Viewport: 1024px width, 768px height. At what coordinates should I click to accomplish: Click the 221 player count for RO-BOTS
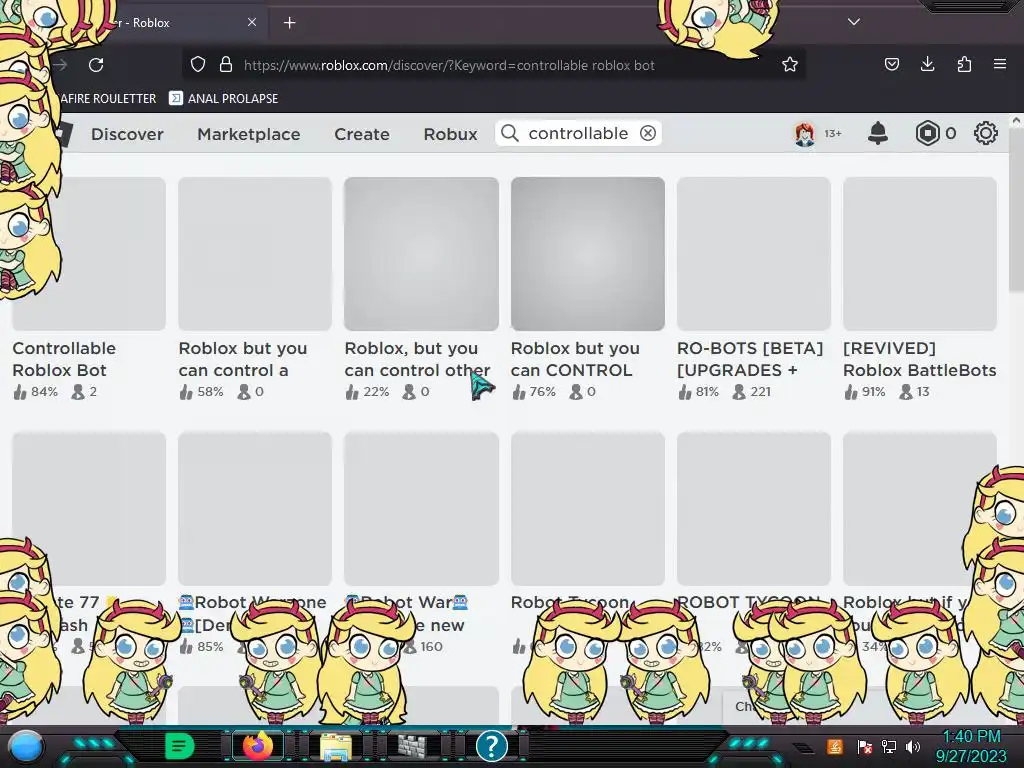click(752, 392)
